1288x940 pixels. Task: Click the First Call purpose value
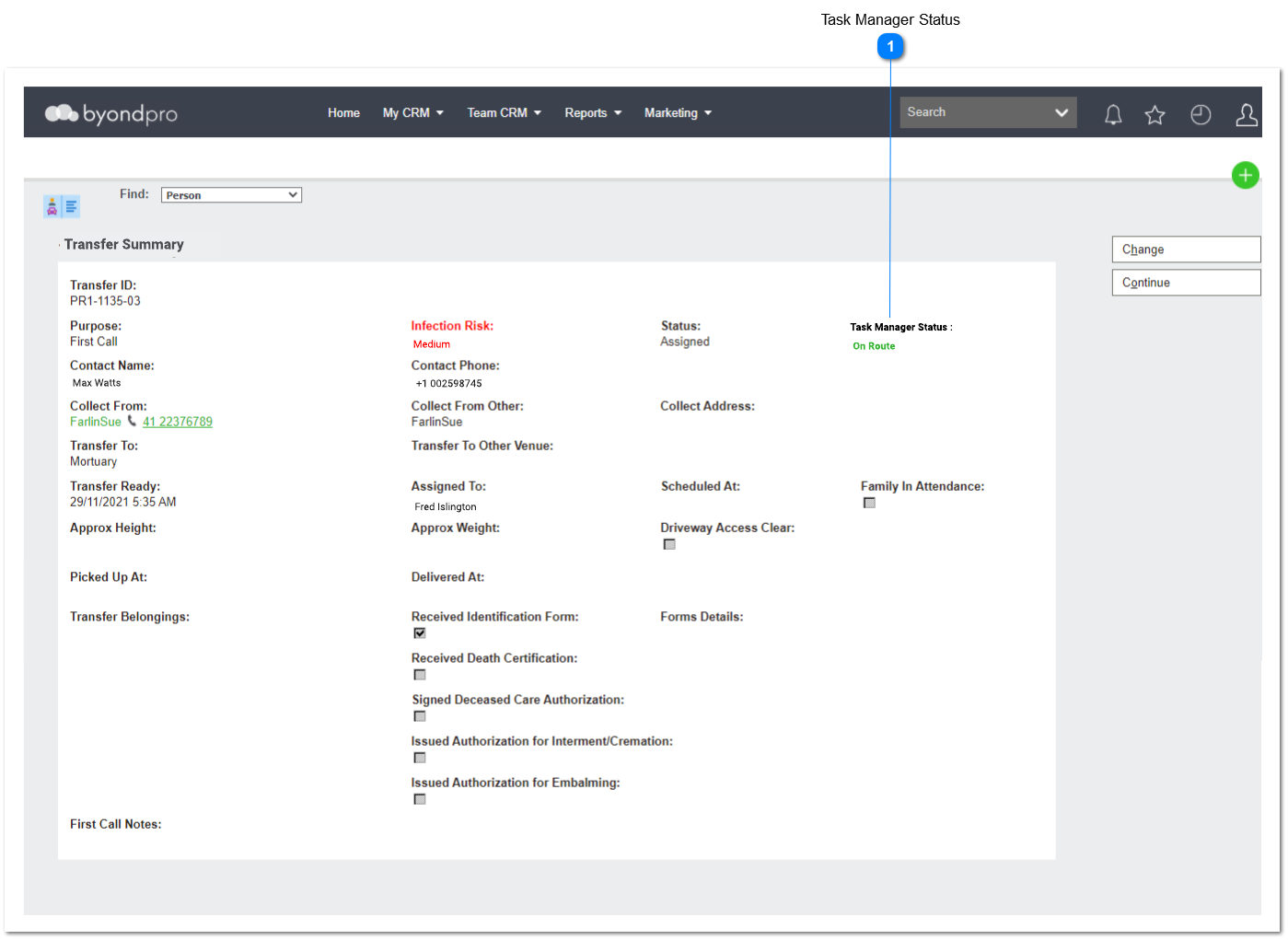pyautogui.click(x=94, y=342)
